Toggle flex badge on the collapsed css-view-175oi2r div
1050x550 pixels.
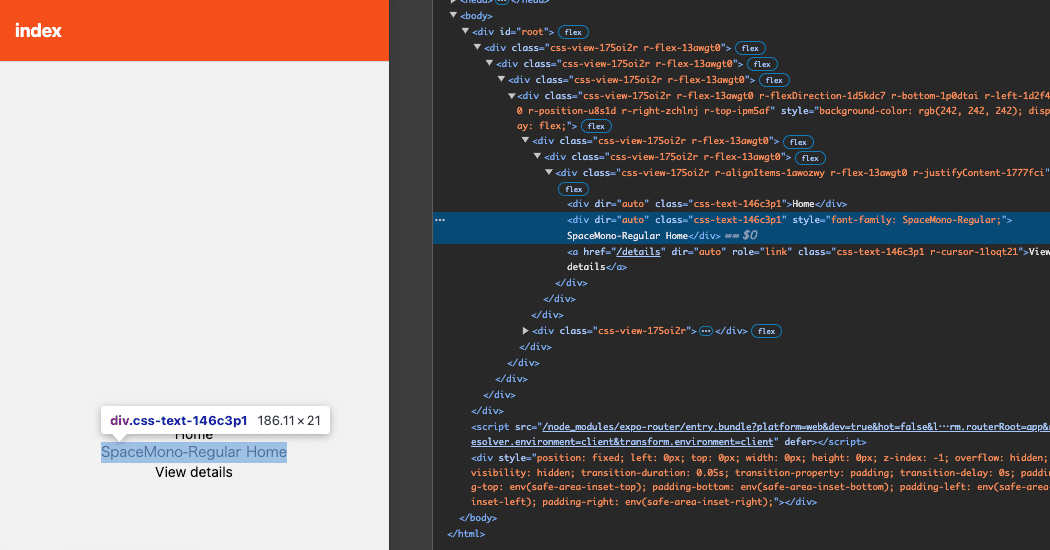pyautogui.click(x=766, y=331)
